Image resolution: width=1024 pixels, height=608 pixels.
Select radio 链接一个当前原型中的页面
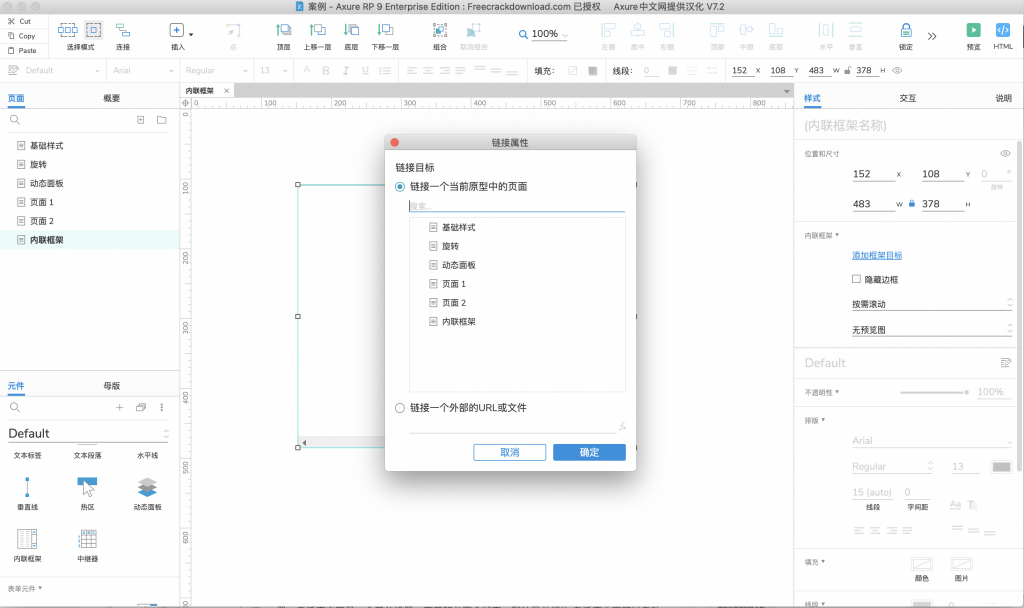coord(401,186)
